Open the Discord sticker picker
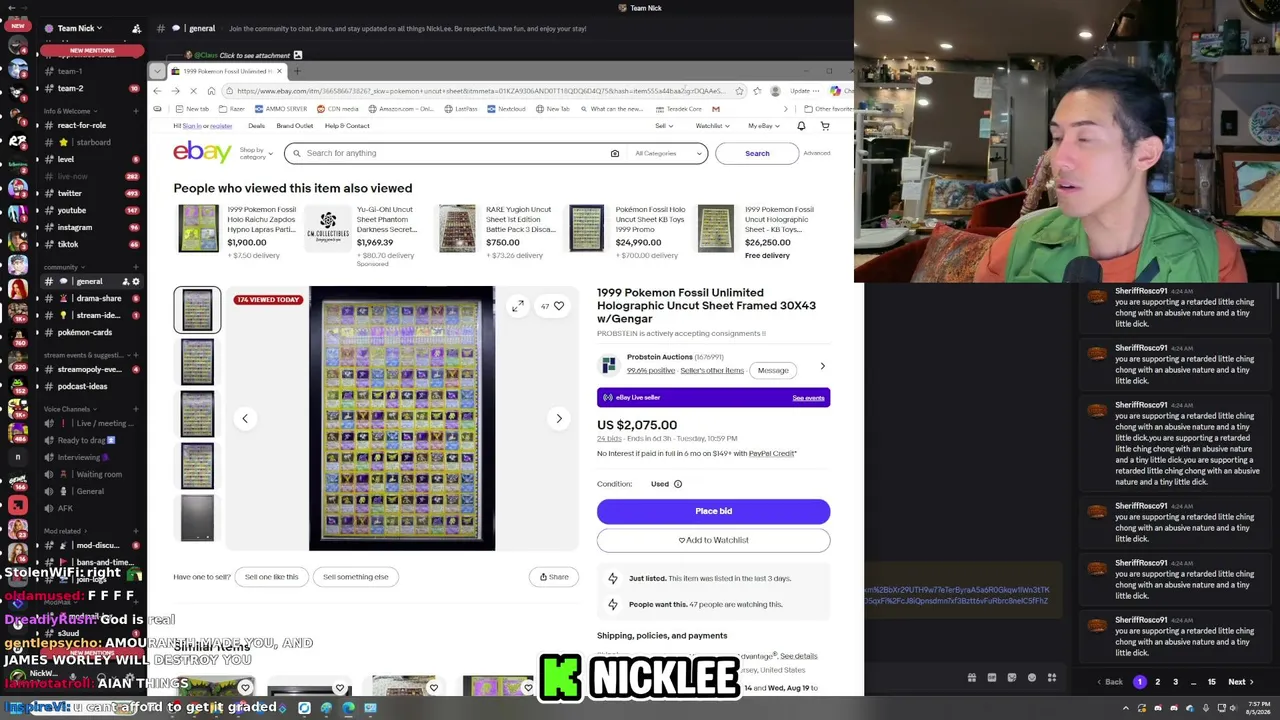The height and width of the screenshot is (720, 1280). (x=1012, y=678)
